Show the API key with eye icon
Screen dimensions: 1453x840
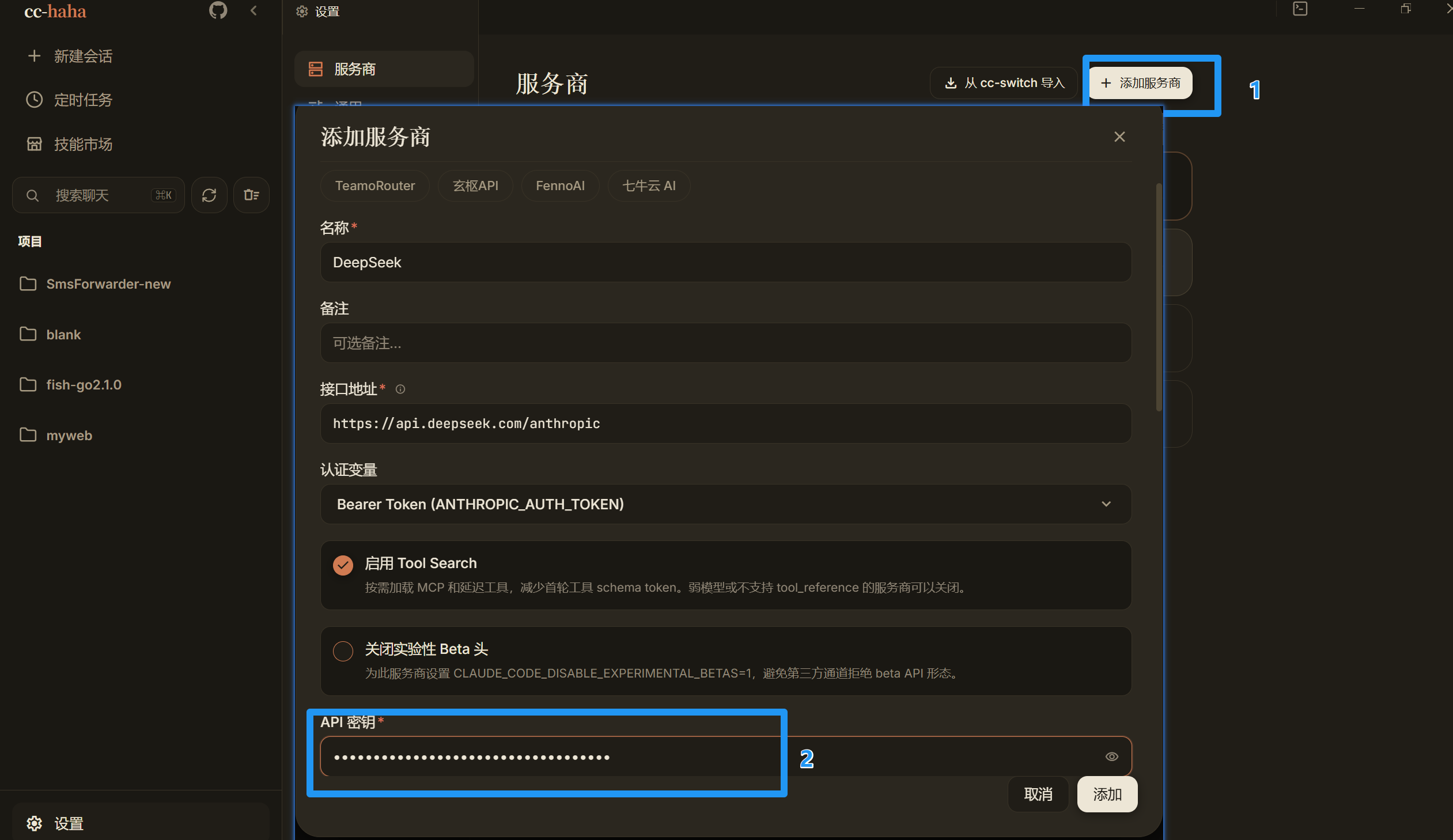(x=1113, y=757)
